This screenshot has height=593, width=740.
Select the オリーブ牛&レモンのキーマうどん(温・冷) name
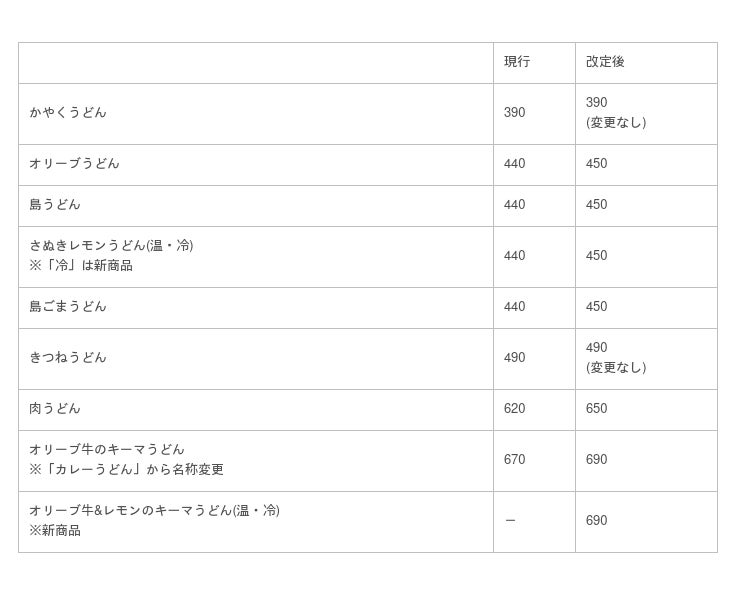154,511
